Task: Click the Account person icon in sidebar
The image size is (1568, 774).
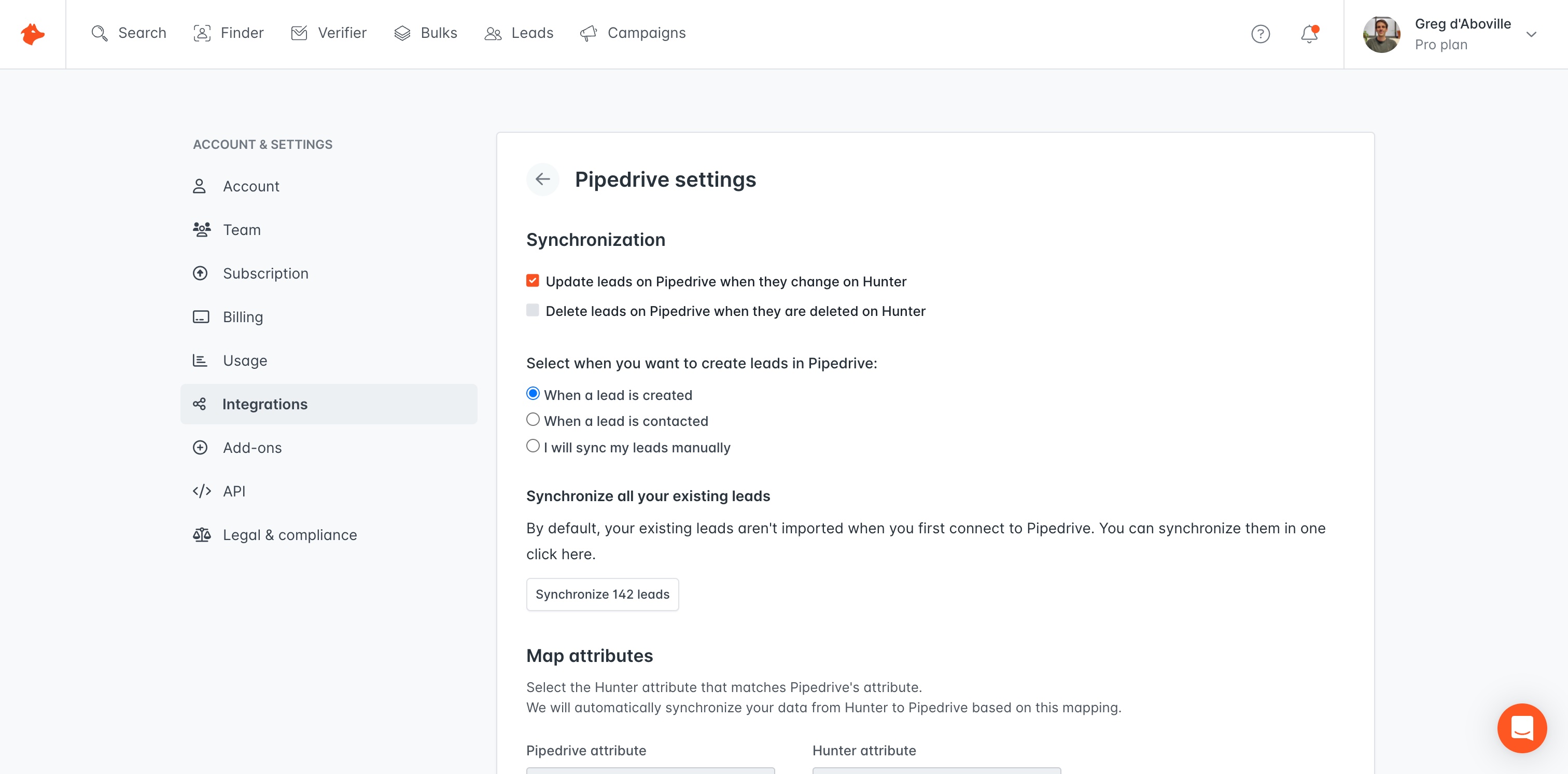Action: coord(199,186)
